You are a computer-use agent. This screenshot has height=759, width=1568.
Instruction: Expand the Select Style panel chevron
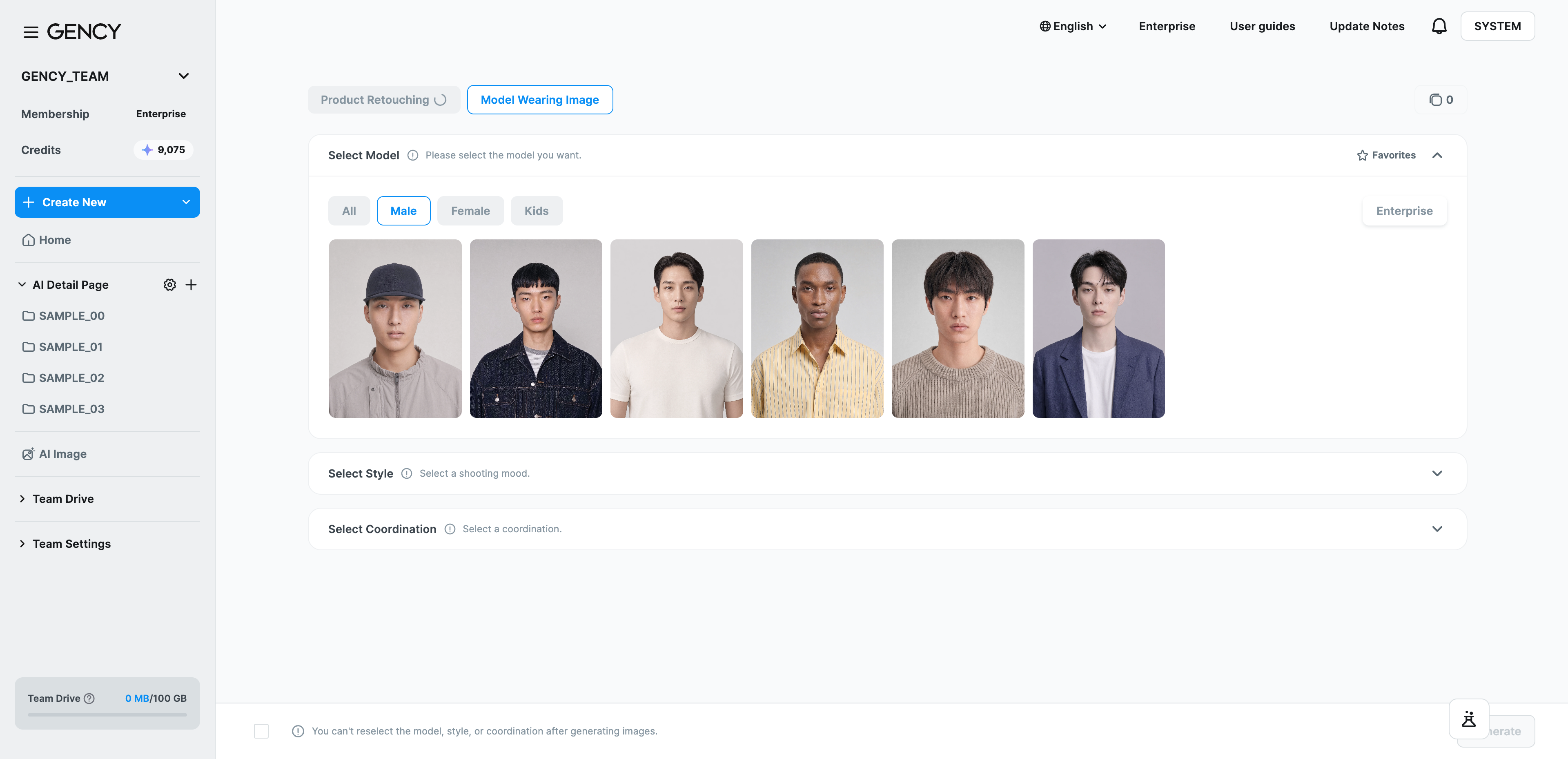click(x=1437, y=473)
